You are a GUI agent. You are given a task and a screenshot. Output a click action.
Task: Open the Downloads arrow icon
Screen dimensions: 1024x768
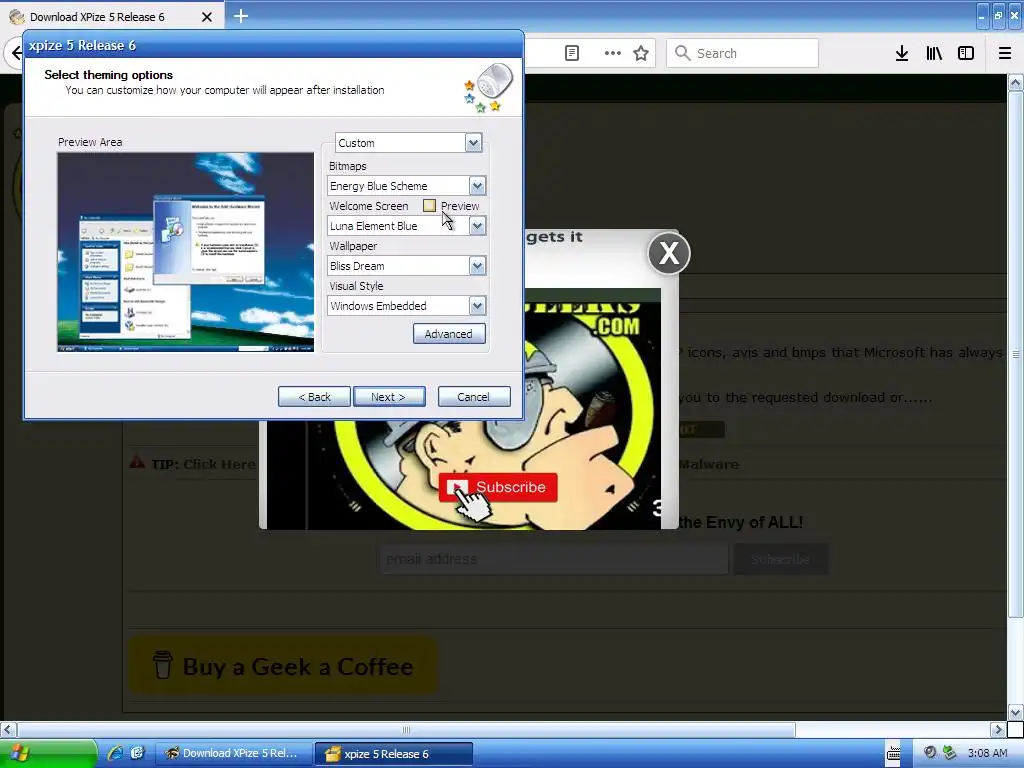pyautogui.click(x=902, y=53)
